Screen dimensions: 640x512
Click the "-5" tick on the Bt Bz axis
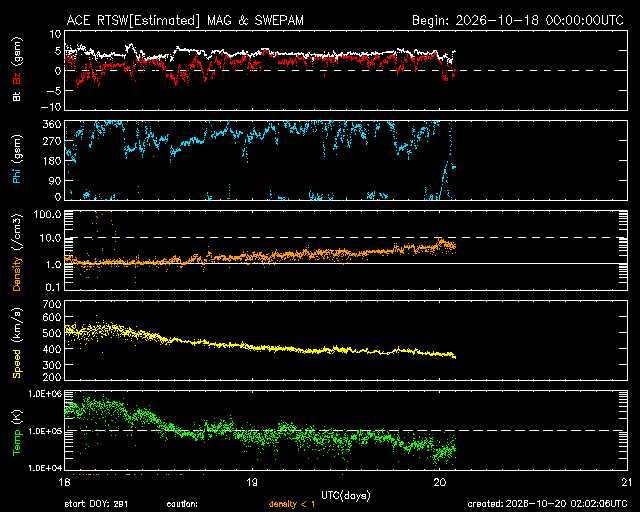pyautogui.click(x=53, y=91)
